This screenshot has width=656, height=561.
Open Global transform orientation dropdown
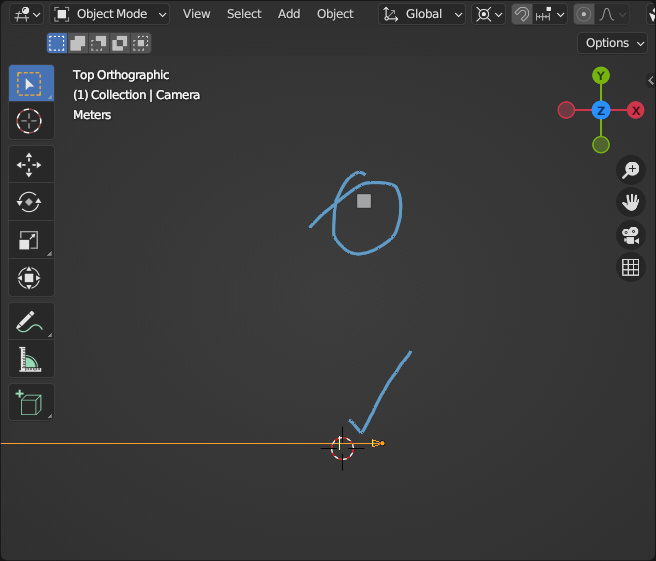tap(423, 14)
